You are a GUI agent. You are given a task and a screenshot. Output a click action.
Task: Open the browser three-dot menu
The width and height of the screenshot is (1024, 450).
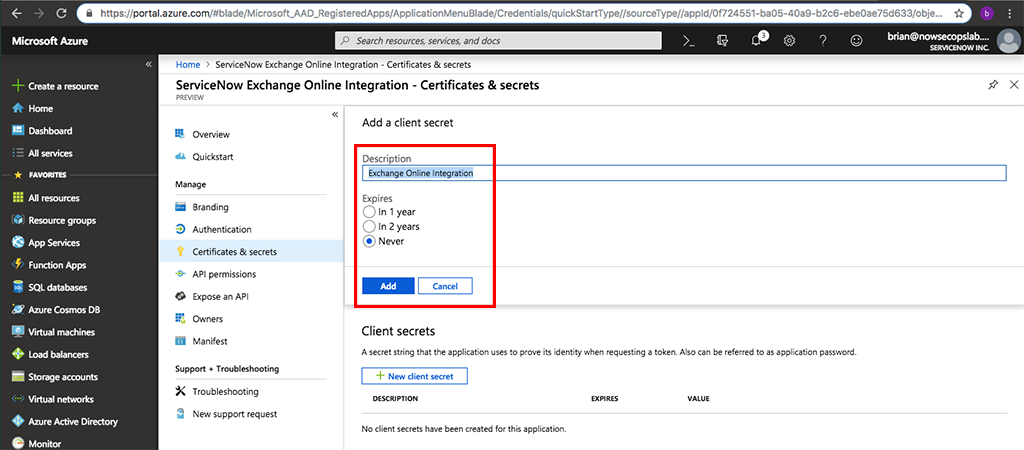1010,13
